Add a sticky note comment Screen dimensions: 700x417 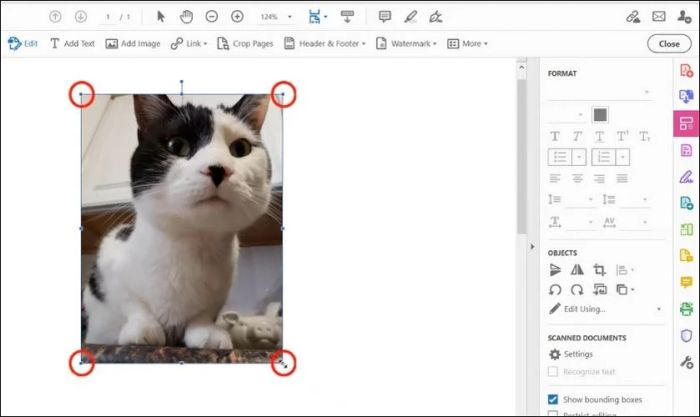[x=384, y=17]
